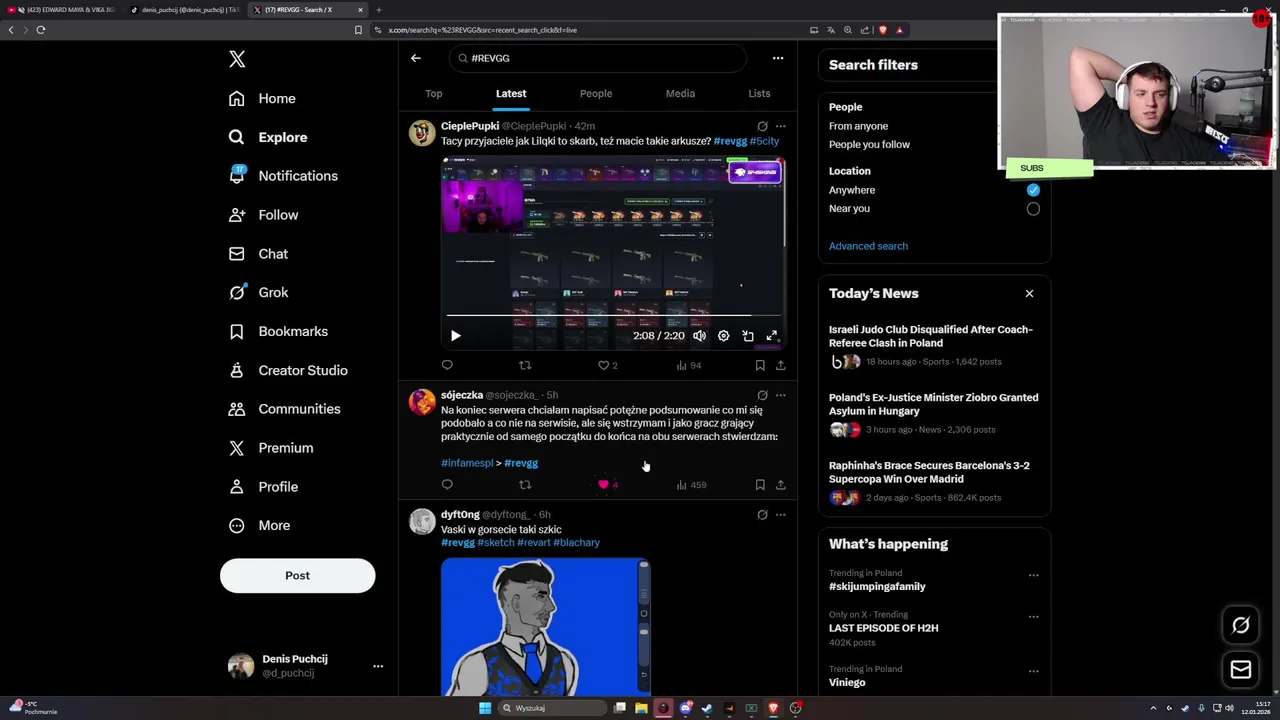The width and height of the screenshot is (1280, 720).
Task: Reply to the sójeczka post
Action: (447, 485)
